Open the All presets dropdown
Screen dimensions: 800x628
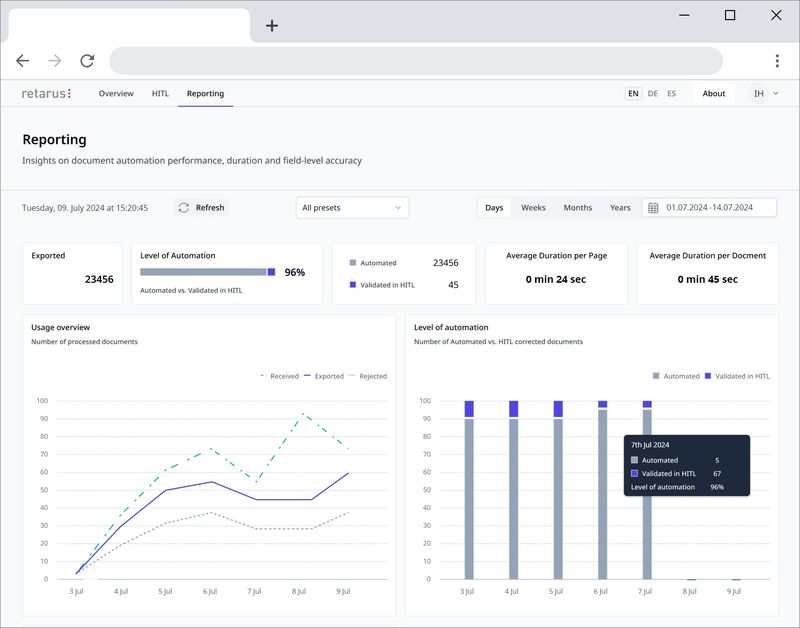pyautogui.click(x=352, y=208)
